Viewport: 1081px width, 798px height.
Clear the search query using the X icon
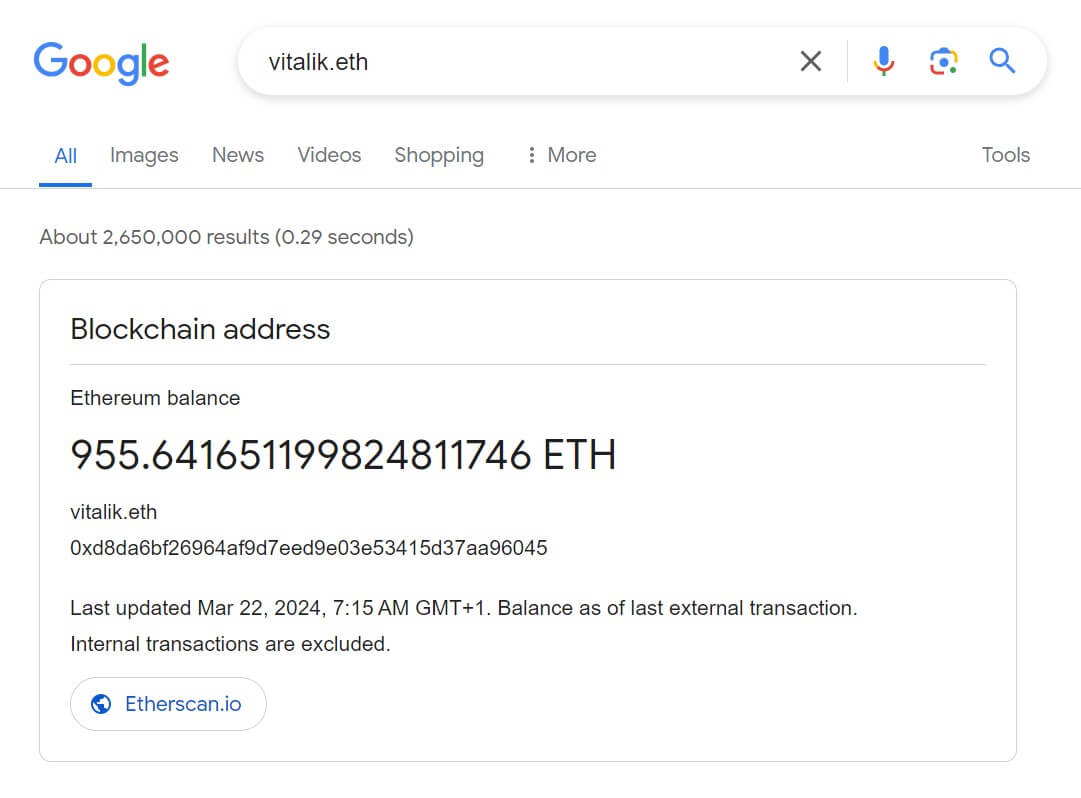click(x=810, y=61)
